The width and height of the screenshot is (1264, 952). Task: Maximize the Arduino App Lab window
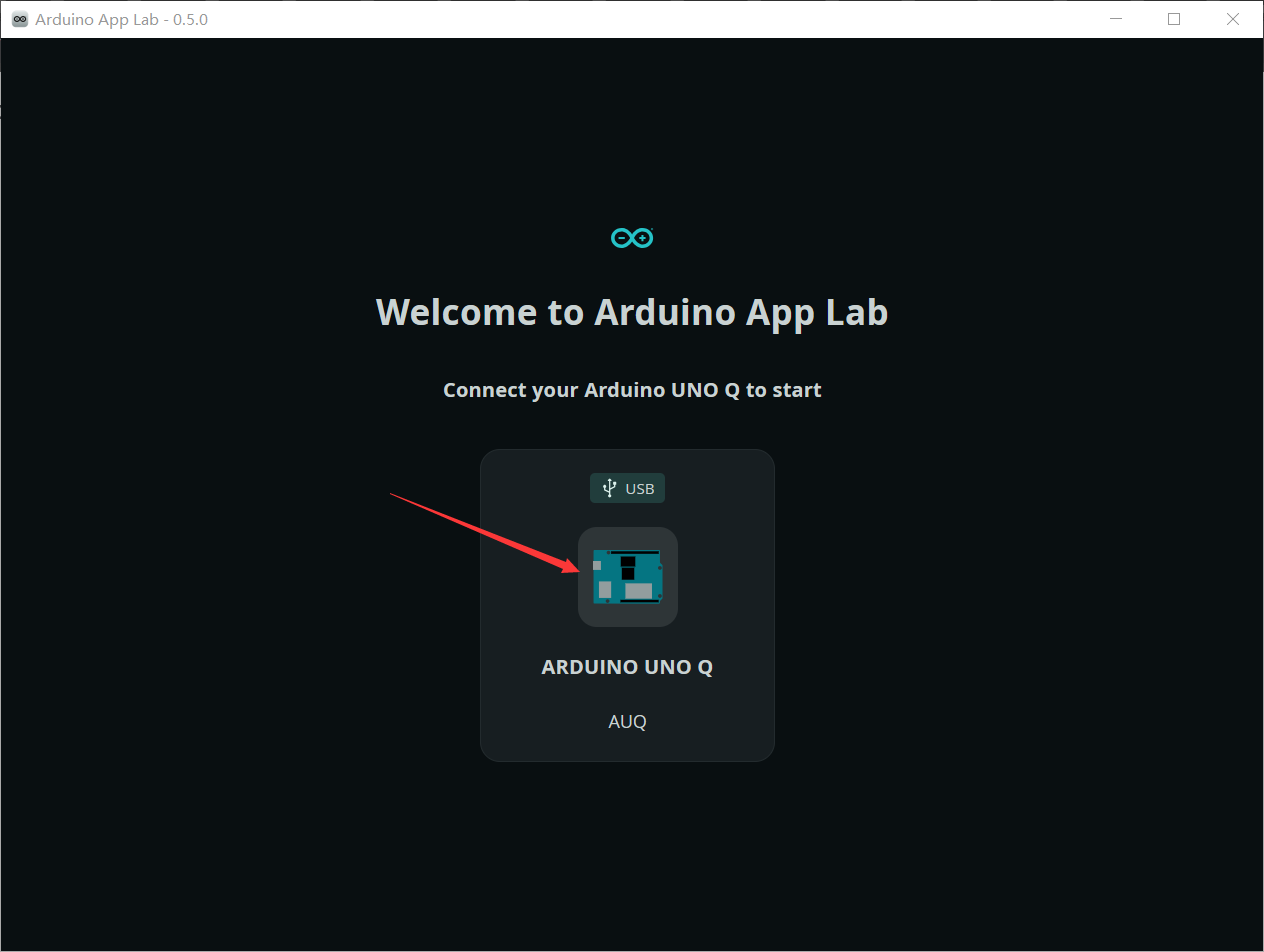pyautogui.click(x=1174, y=19)
